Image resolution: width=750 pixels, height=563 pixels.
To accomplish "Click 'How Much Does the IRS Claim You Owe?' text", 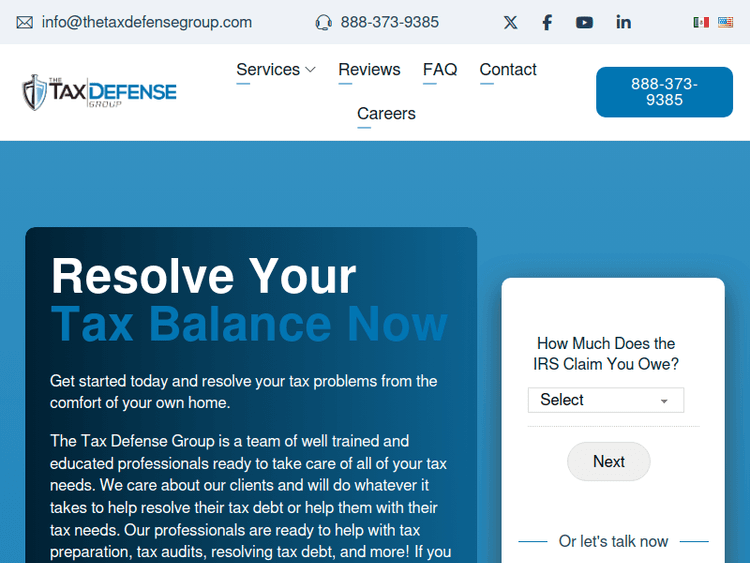I will (606, 354).
